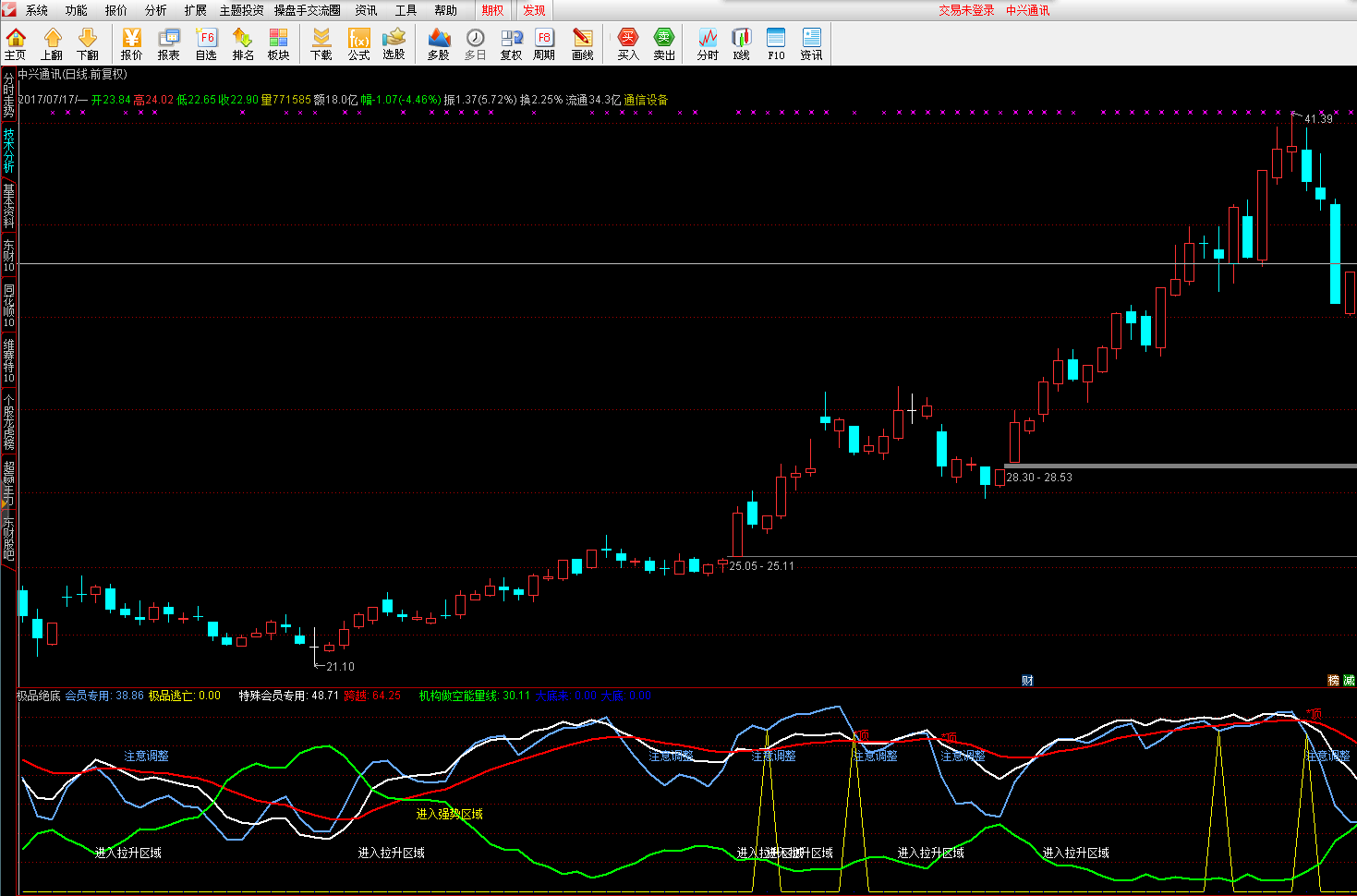Screen dimensions: 1357x896
Task: Open the 周期 F8 period selector
Action: [544, 43]
